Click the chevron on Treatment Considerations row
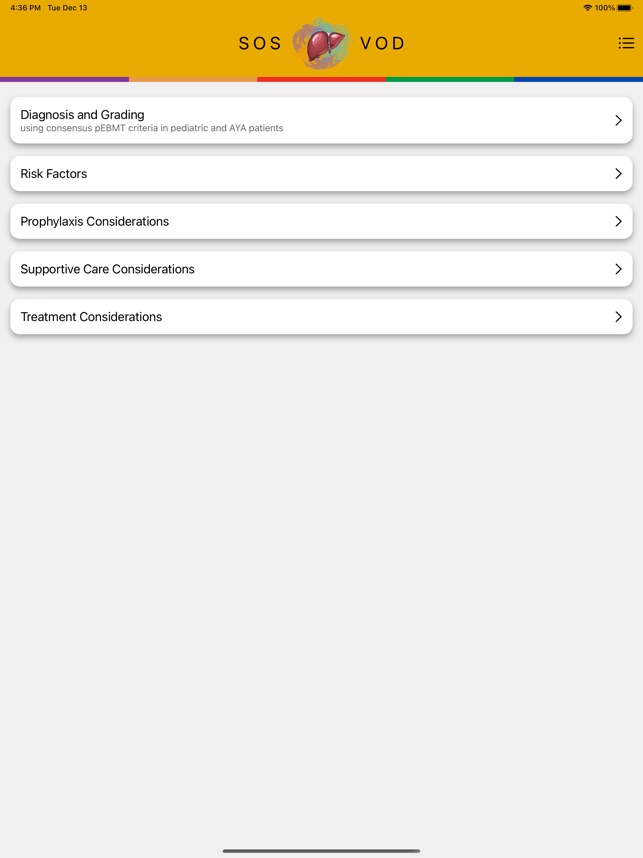This screenshot has width=643, height=858. [x=617, y=316]
